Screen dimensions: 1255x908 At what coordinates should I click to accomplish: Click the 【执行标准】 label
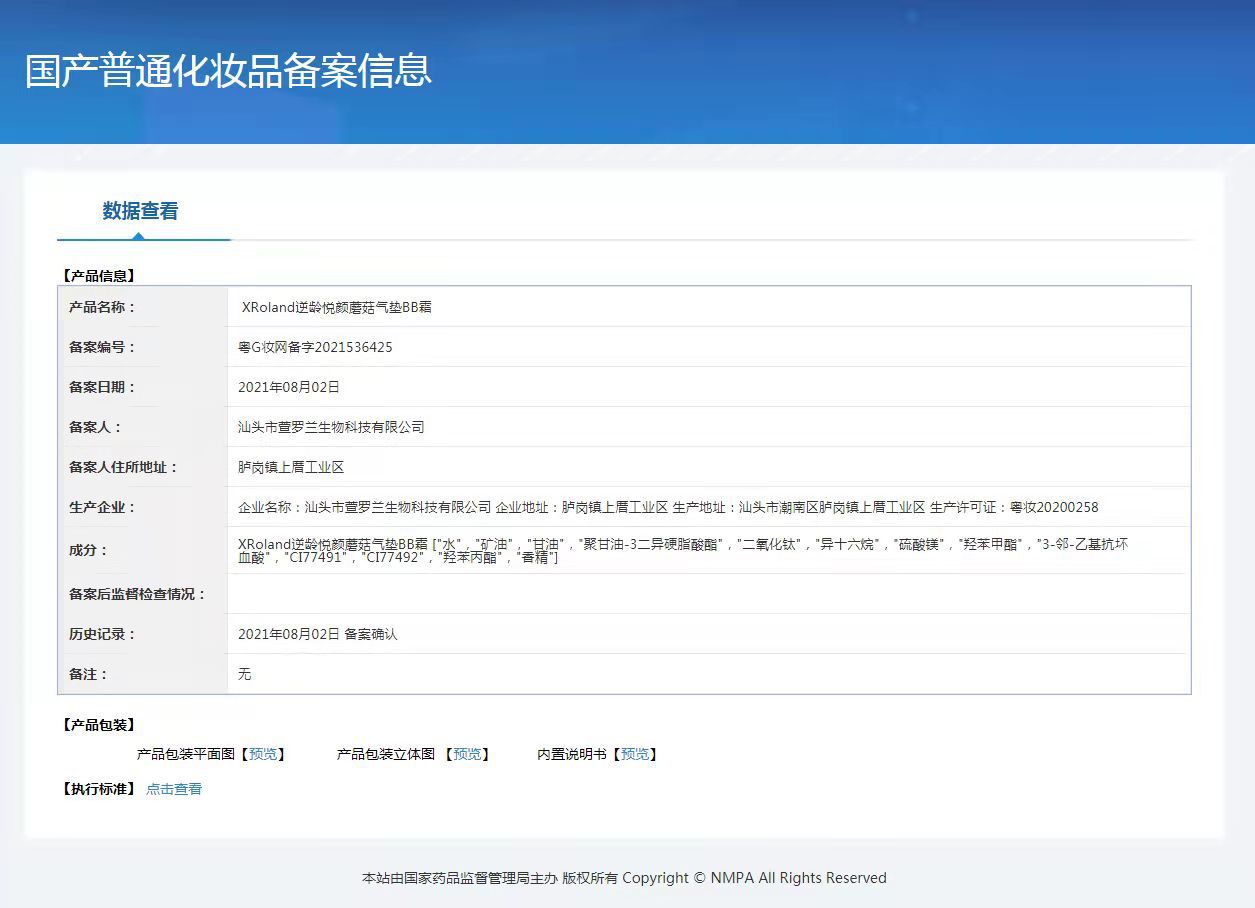tap(98, 789)
